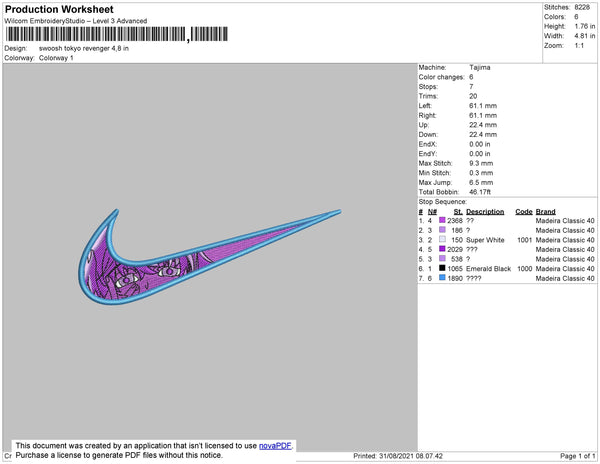The height and width of the screenshot is (464, 600).
Task: Click the purple swatch for stop 1
Action: coord(442,220)
